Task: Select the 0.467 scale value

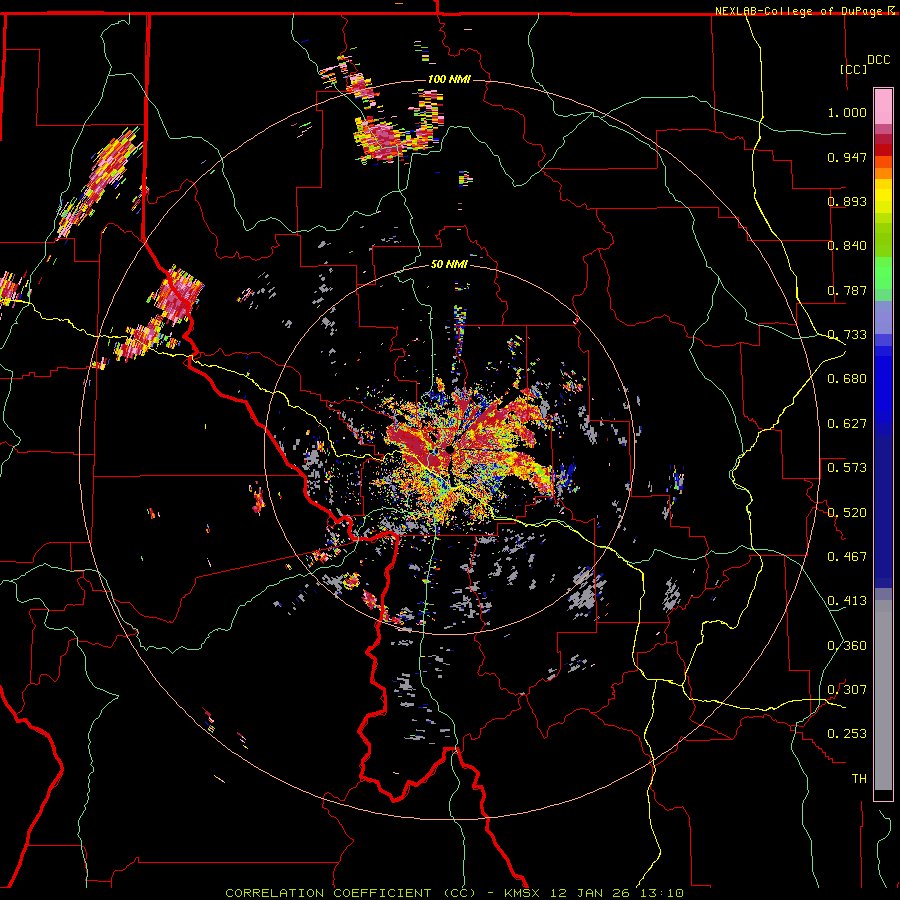Action: [x=847, y=557]
